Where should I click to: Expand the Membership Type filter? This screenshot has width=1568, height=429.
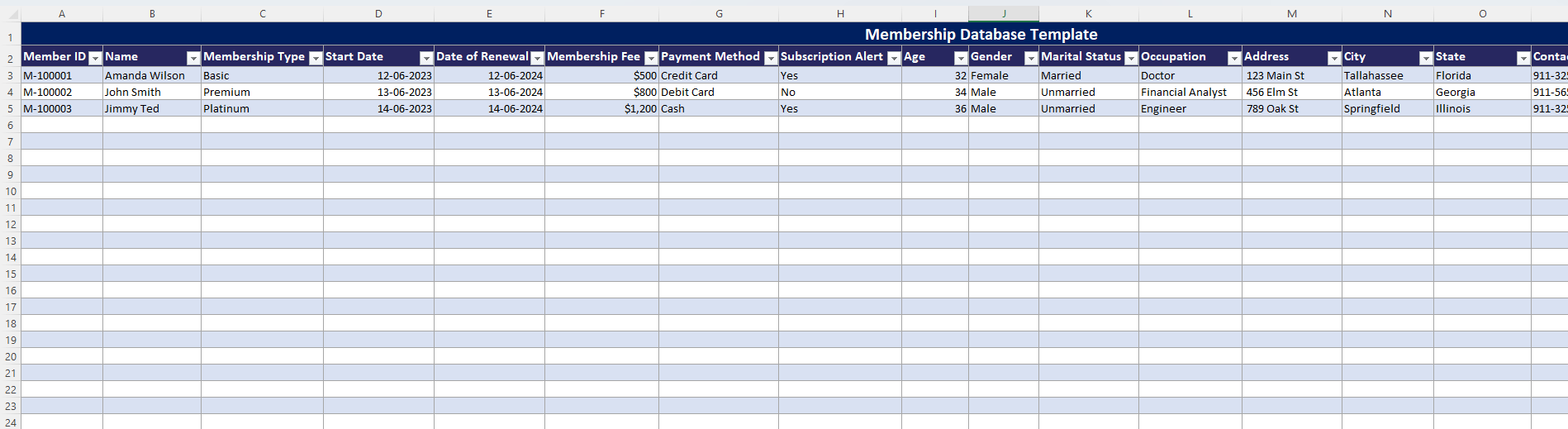point(316,58)
